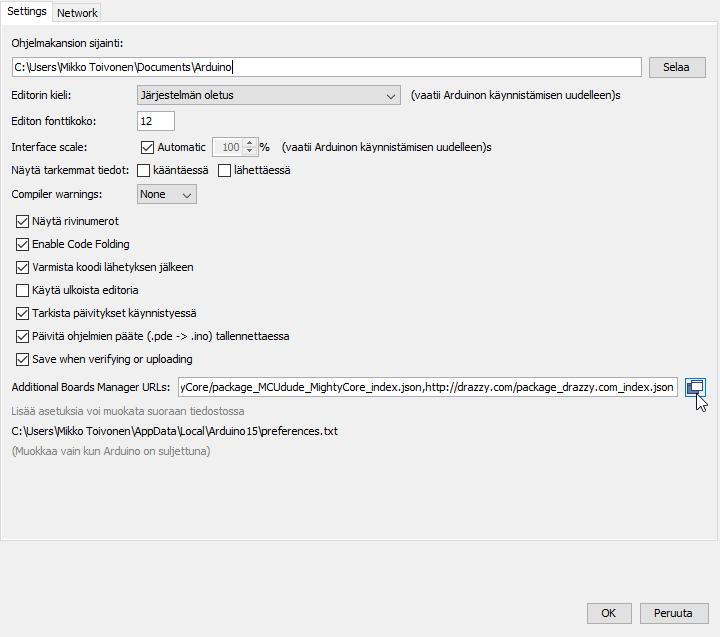Click the 'Compiler warnings:' label
Screen dimensions: 720x637
[x=57, y=194]
